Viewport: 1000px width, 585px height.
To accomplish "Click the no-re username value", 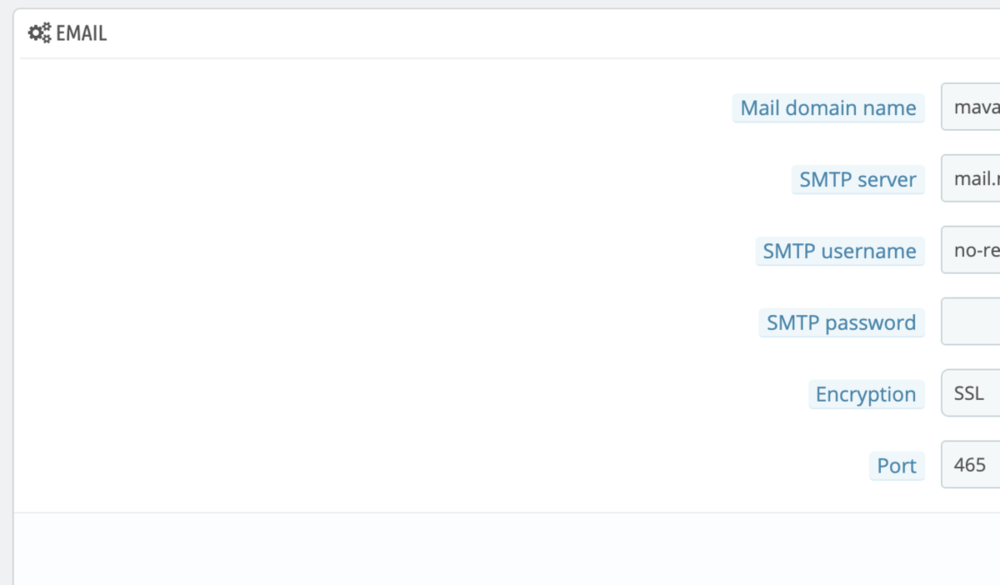I will 973,251.
